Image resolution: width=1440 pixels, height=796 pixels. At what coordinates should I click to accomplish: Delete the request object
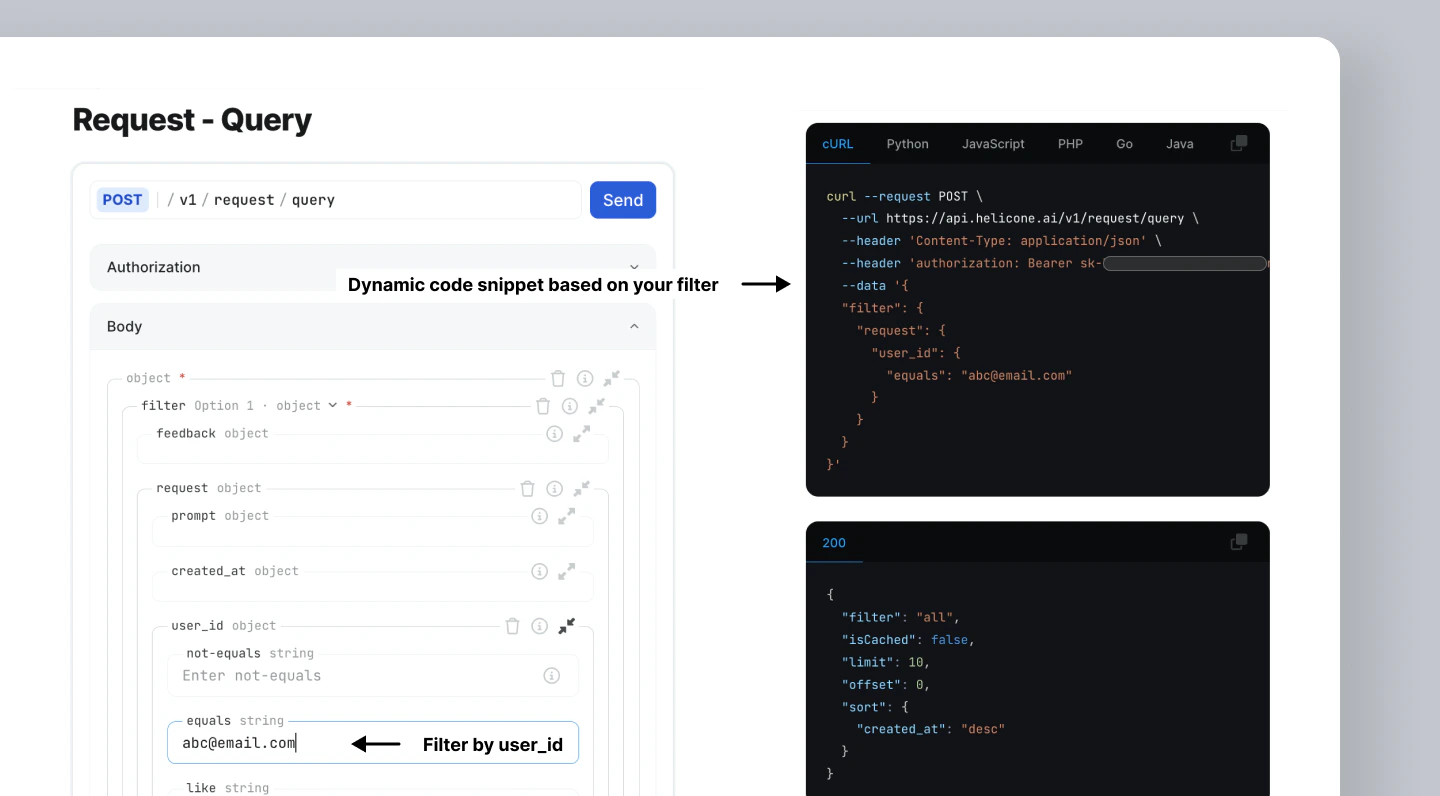527,488
